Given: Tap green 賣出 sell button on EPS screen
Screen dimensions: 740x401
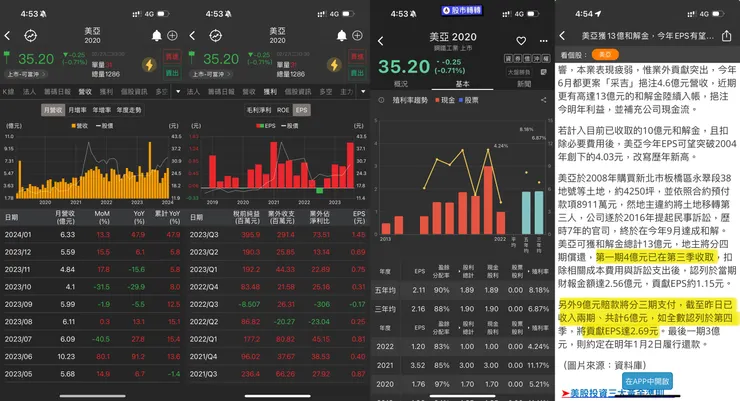Looking at the screenshot, I should (x=357, y=73).
